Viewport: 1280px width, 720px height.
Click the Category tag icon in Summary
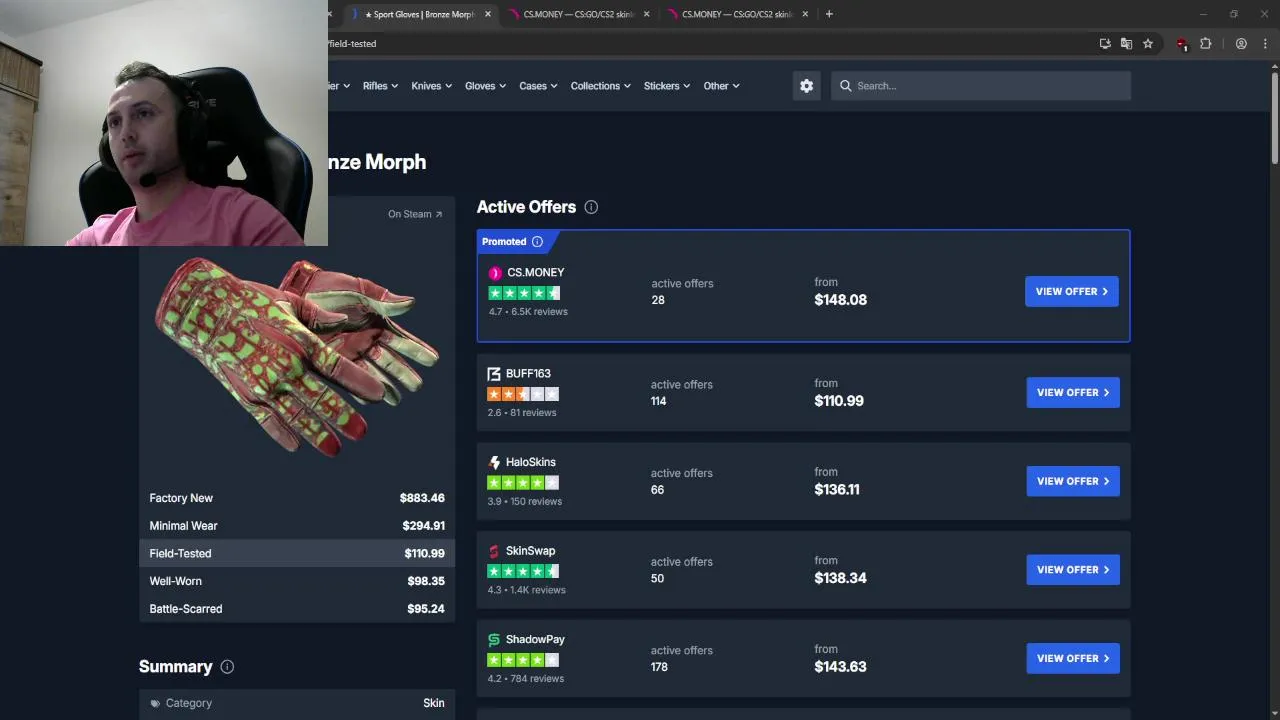coord(155,704)
